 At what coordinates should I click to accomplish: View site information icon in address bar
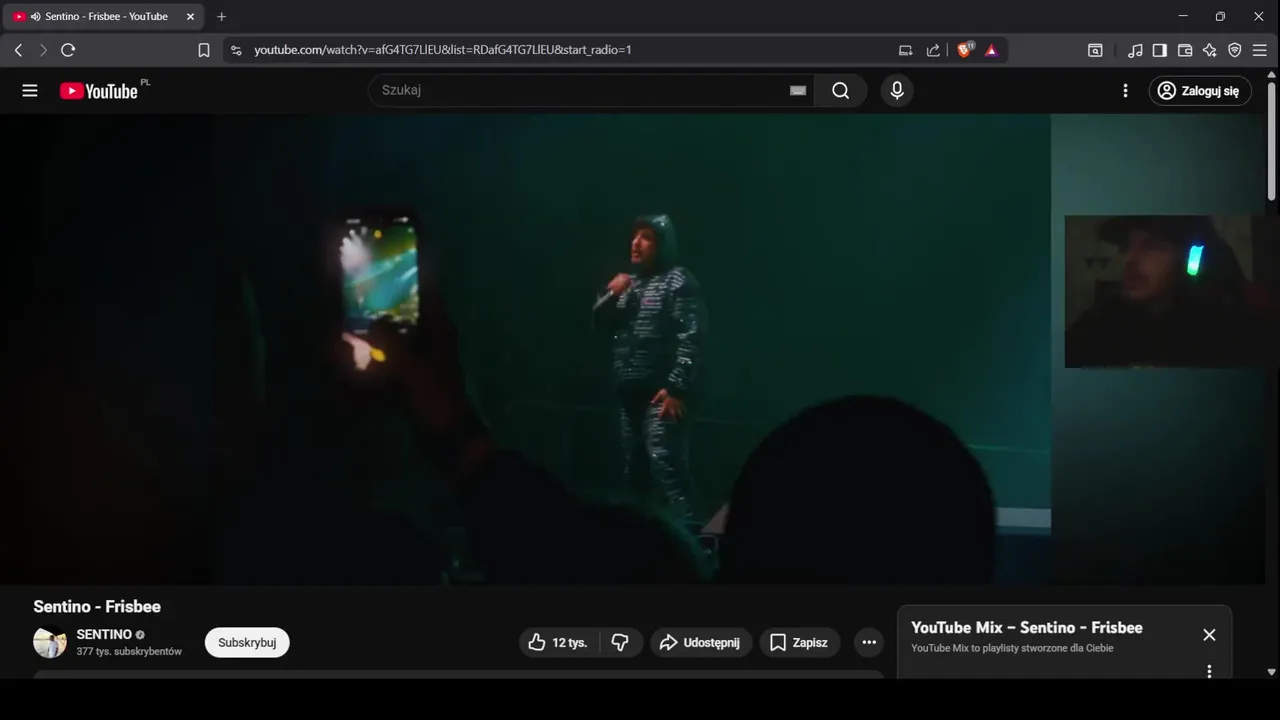[x=236, y=50]
